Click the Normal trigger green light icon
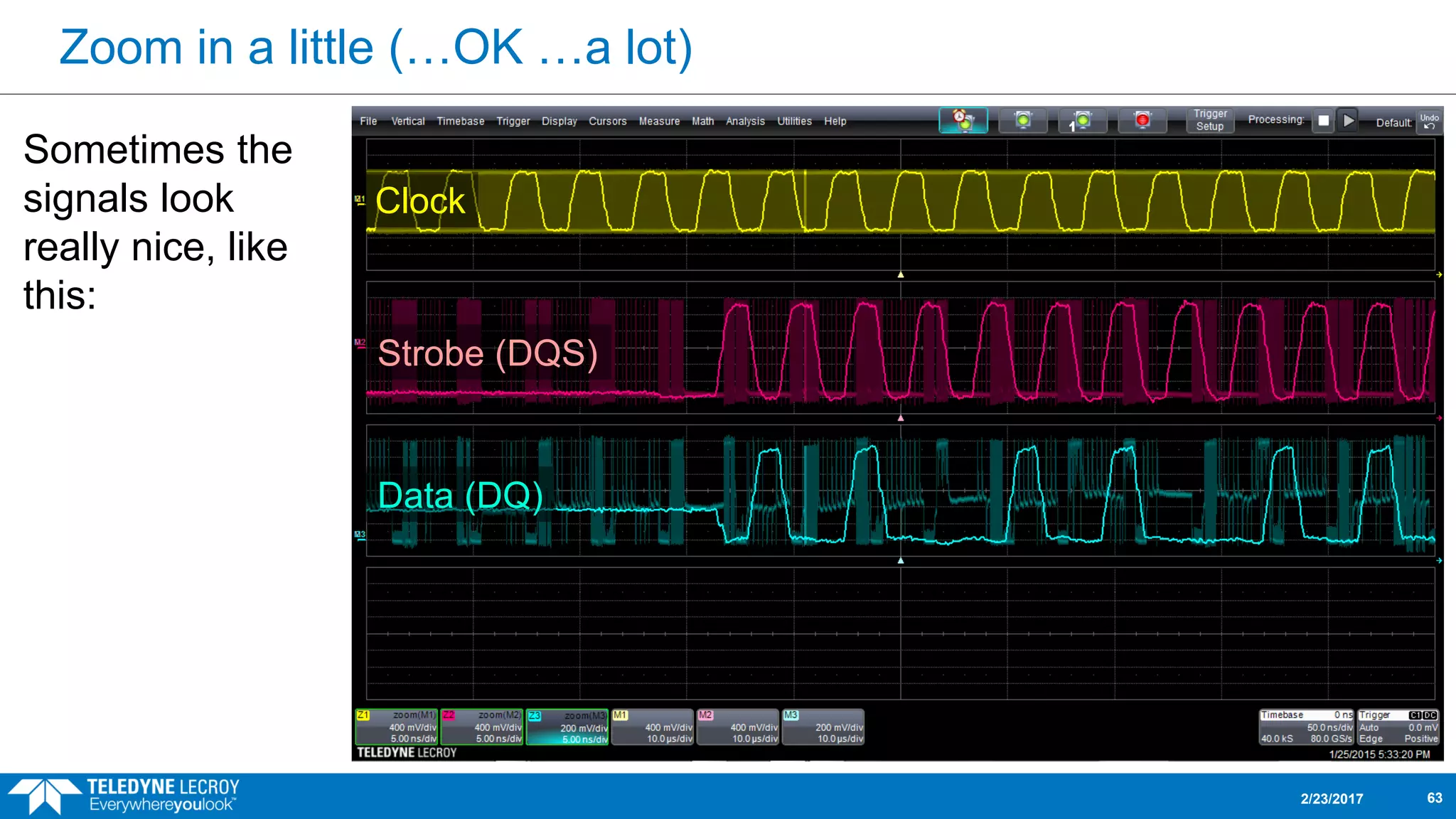This screenshot has height=819, width=1456. [x=1023, y=120]
